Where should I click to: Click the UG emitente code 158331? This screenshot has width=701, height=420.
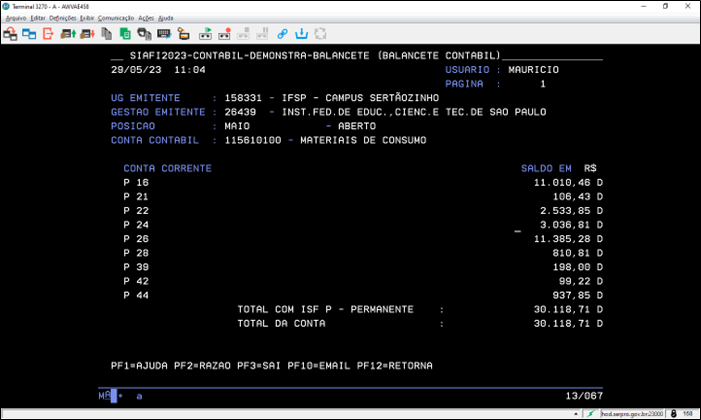click(243, 98)
